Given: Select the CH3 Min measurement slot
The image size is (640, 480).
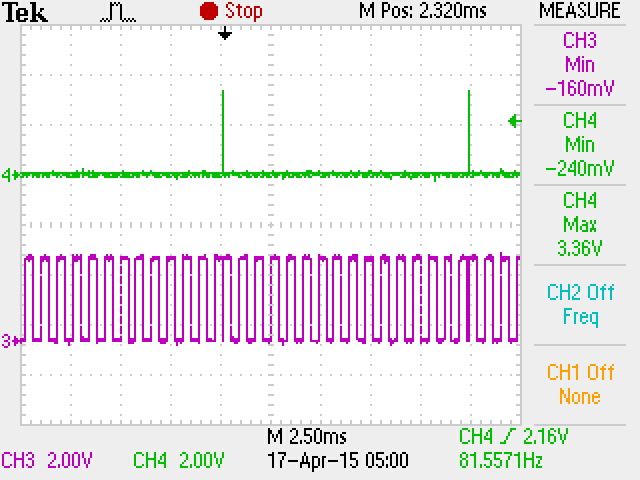Looking at the screenshot, I should [580, 64].
